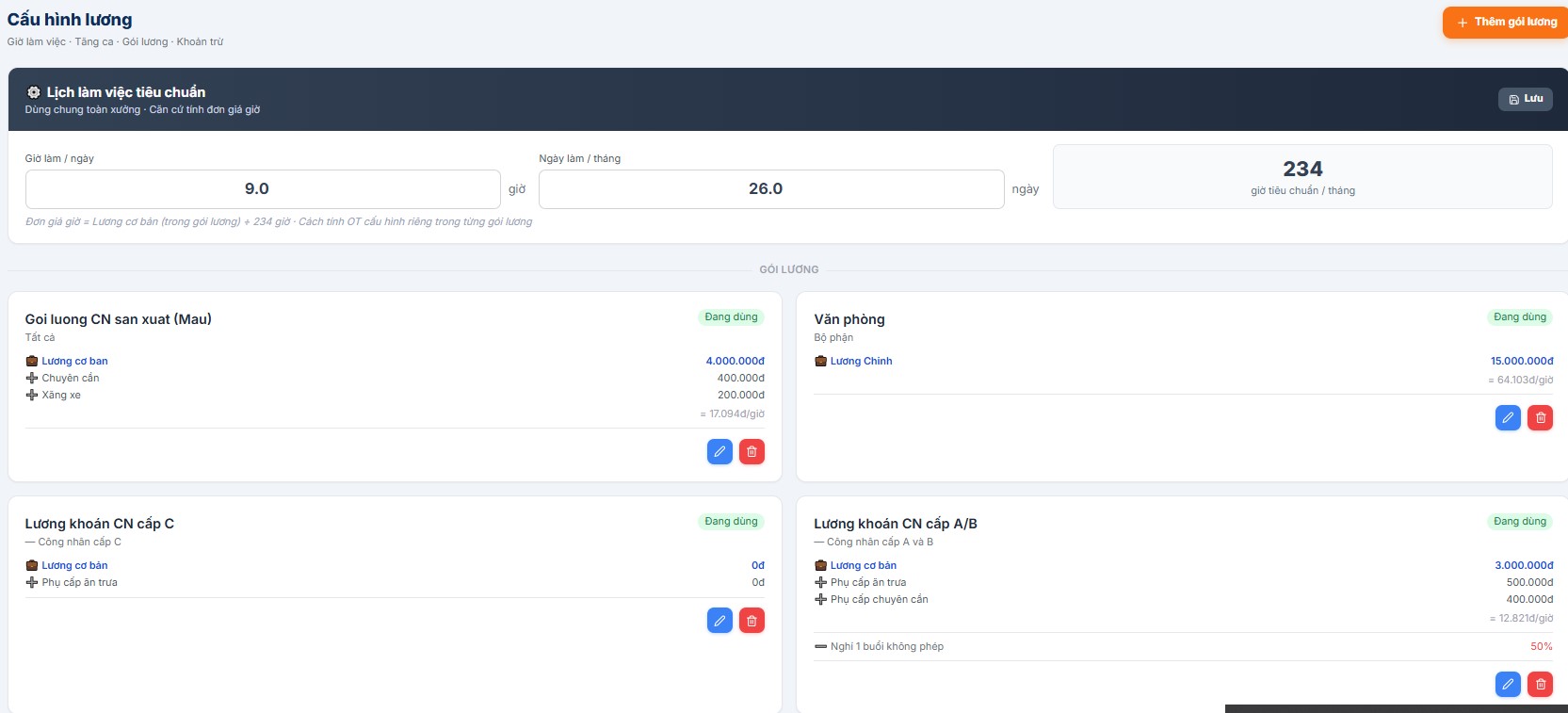Click the minus icon beside 'Nghỉ 1 buổi không phép'
The width and height of the screenshot is (1568, 713).
click(820, 646)
